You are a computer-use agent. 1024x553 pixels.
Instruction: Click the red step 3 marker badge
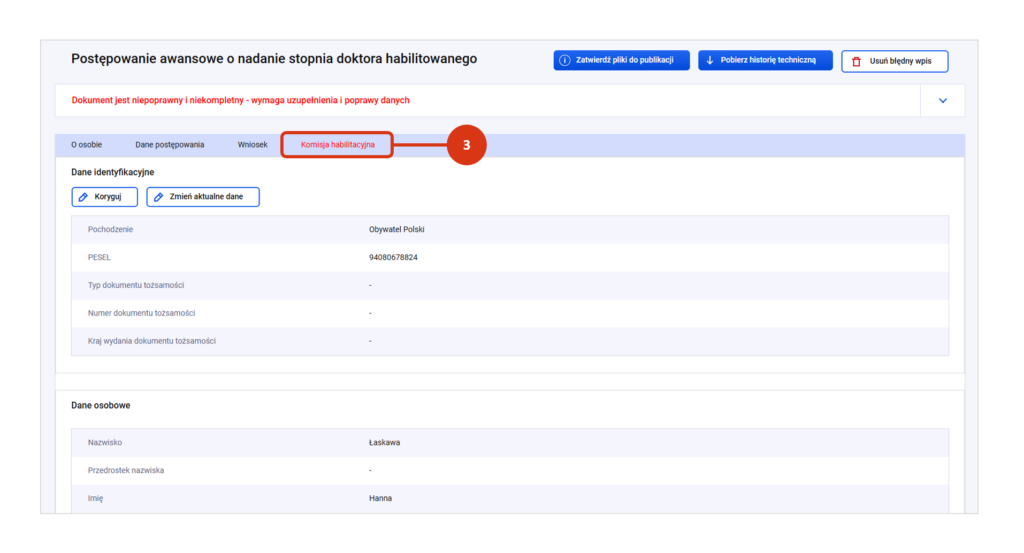tap(466, 145)
